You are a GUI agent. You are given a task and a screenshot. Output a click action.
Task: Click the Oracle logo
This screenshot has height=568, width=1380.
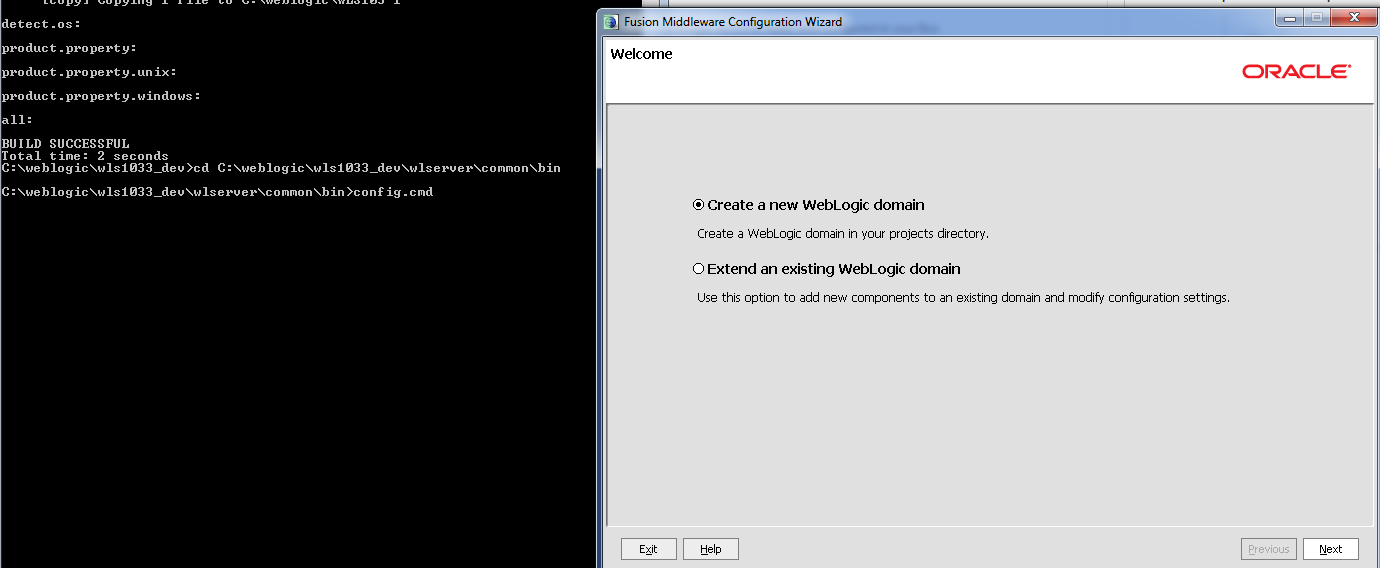[x=1296, y=72]
